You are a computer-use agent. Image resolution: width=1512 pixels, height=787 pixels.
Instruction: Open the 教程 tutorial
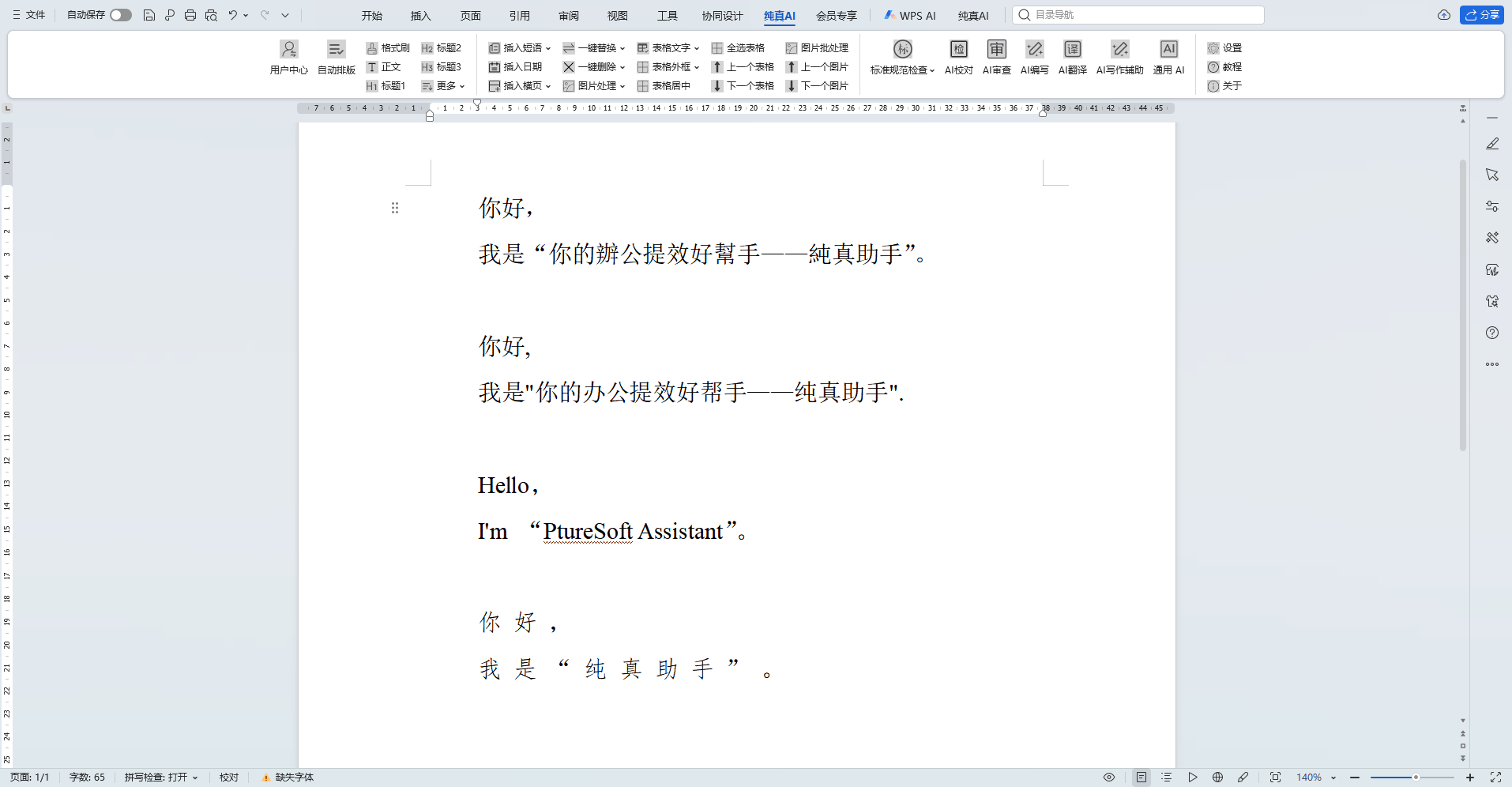[1224, 67]
